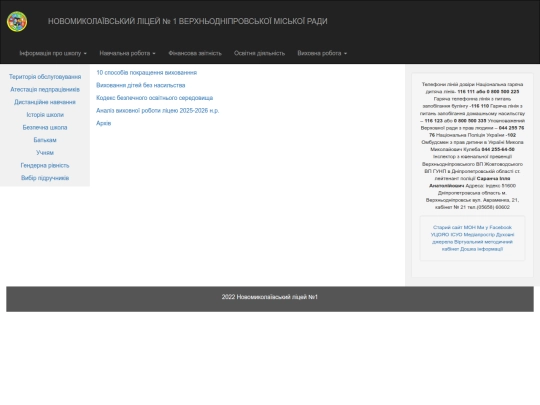Viewport: 540px width, 405px height.
Task: Open the Віртуальний методичний кабінет link
Action: (x=483, y=242)
